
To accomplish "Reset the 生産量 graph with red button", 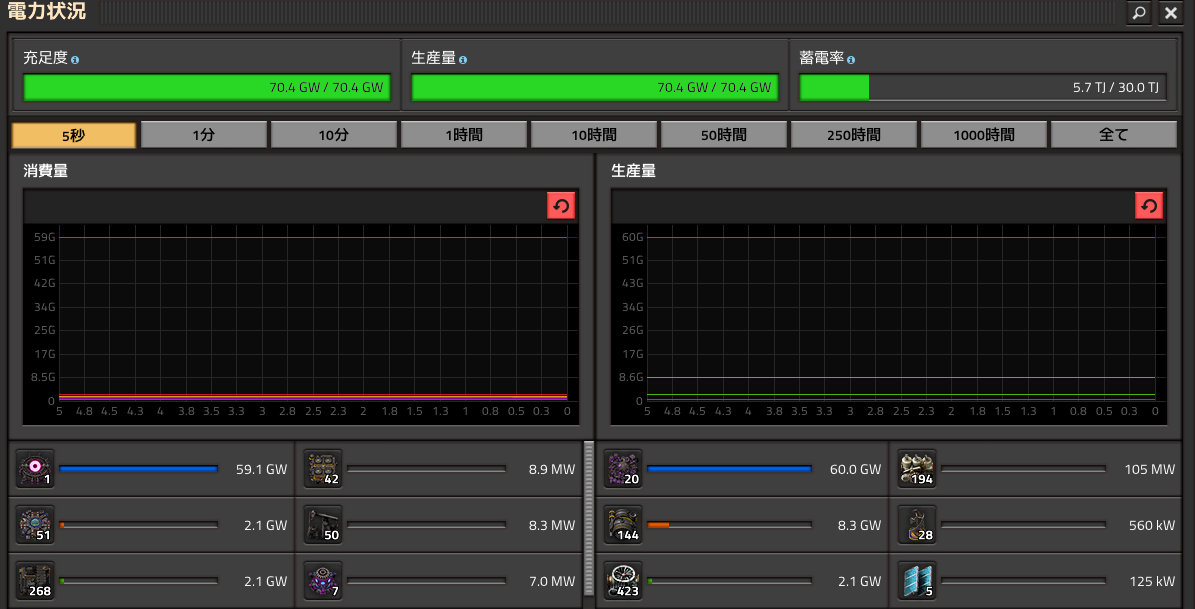I will point(1149,206).
